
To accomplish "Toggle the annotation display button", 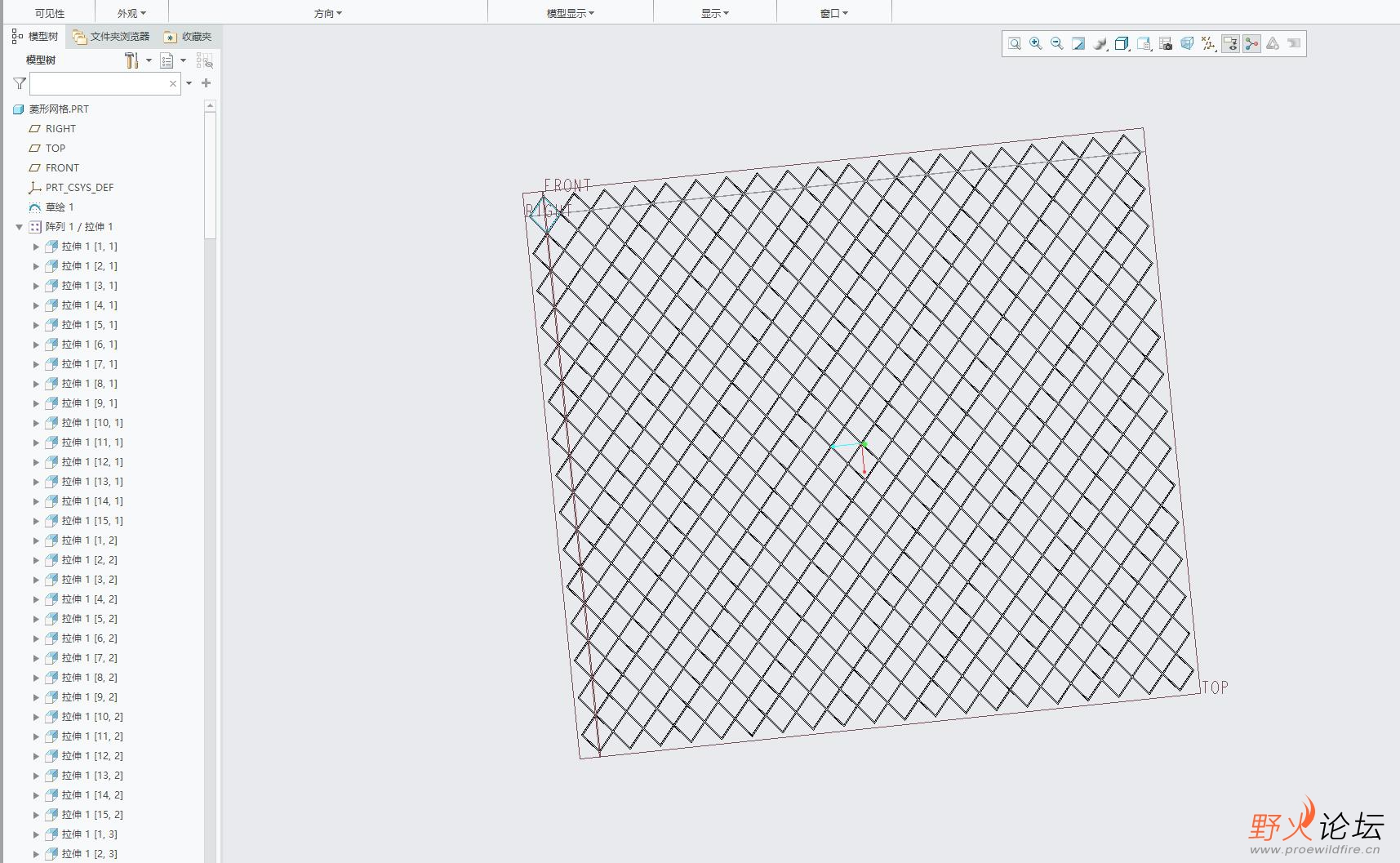I will pos(1230,44).
